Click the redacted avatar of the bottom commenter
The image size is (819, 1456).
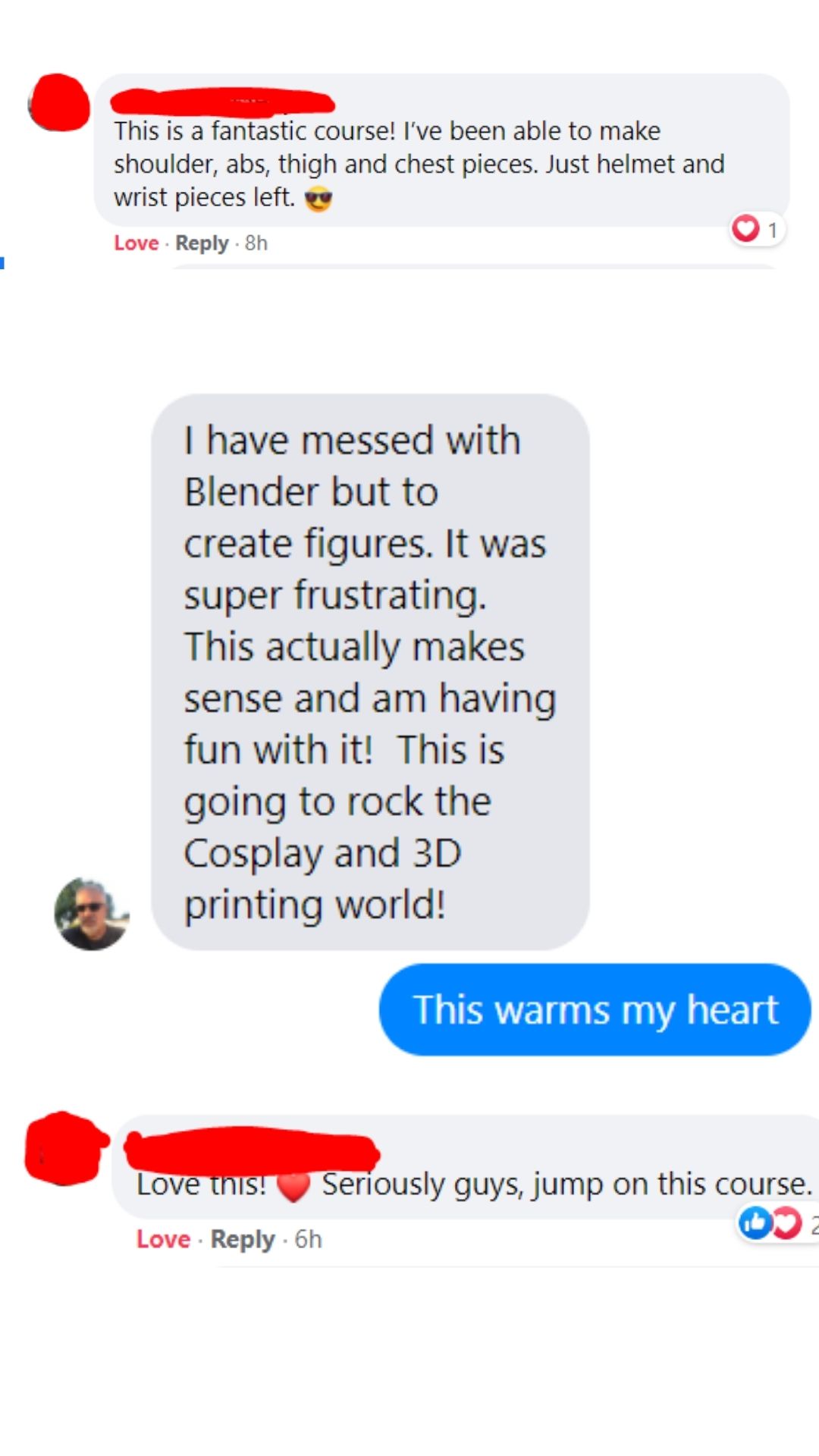(65, 1148)
